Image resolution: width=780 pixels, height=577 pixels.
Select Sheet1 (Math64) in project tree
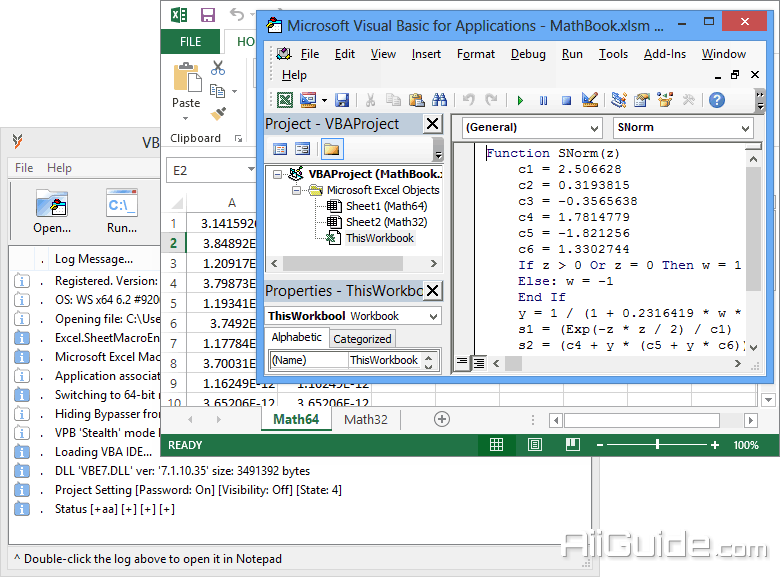[x=386, y=206]
